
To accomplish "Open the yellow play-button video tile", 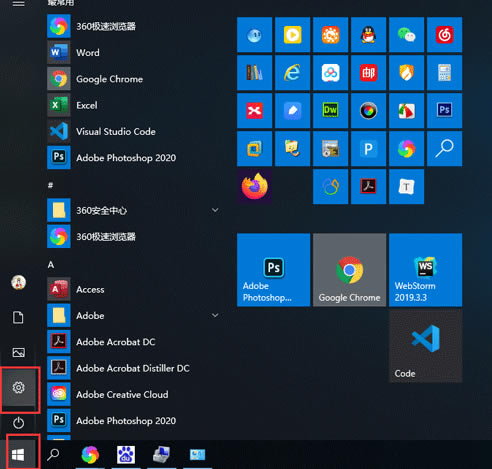I will pos(292,35).
